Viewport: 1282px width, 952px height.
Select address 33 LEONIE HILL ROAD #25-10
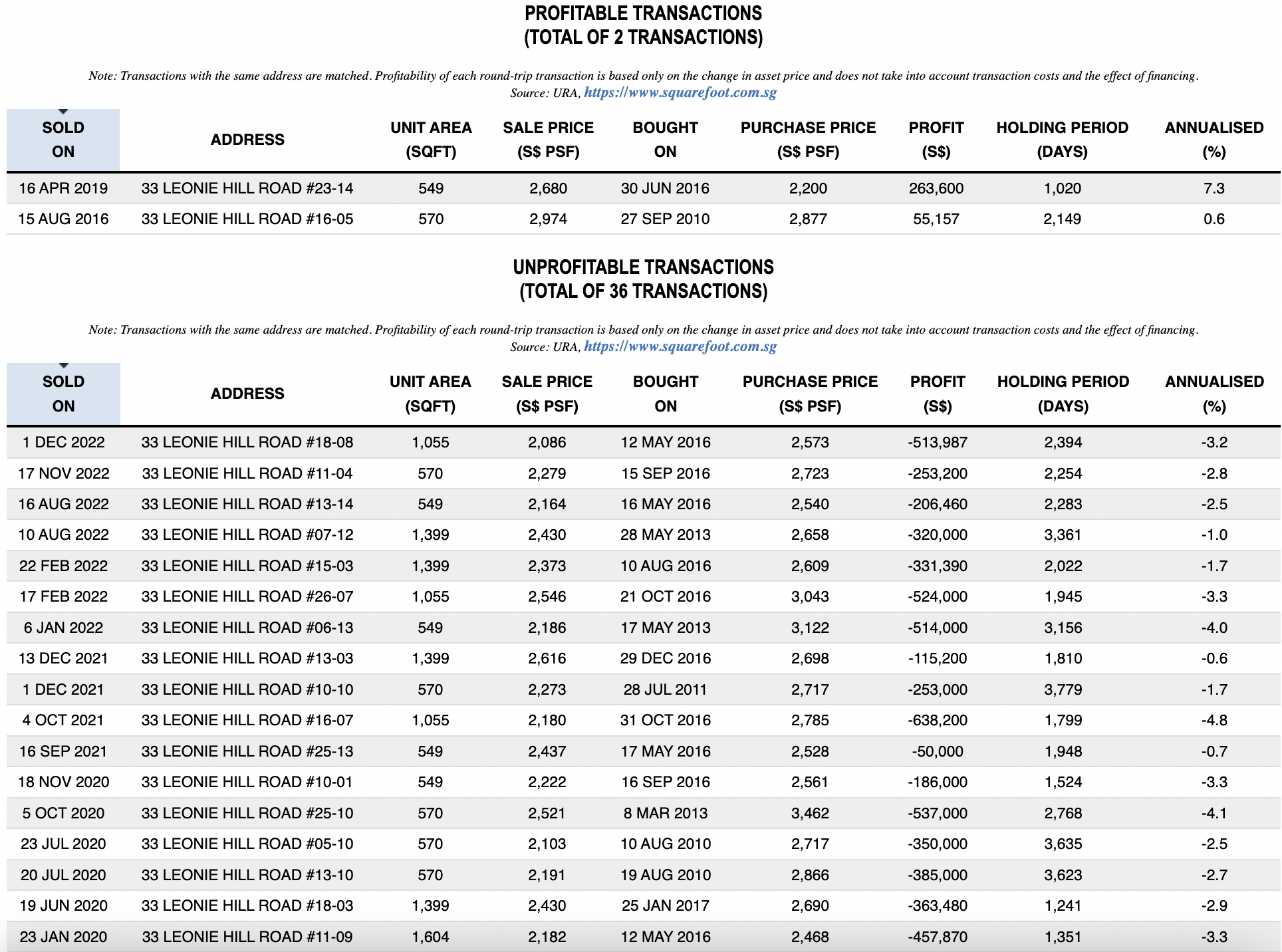pos(247,813)
